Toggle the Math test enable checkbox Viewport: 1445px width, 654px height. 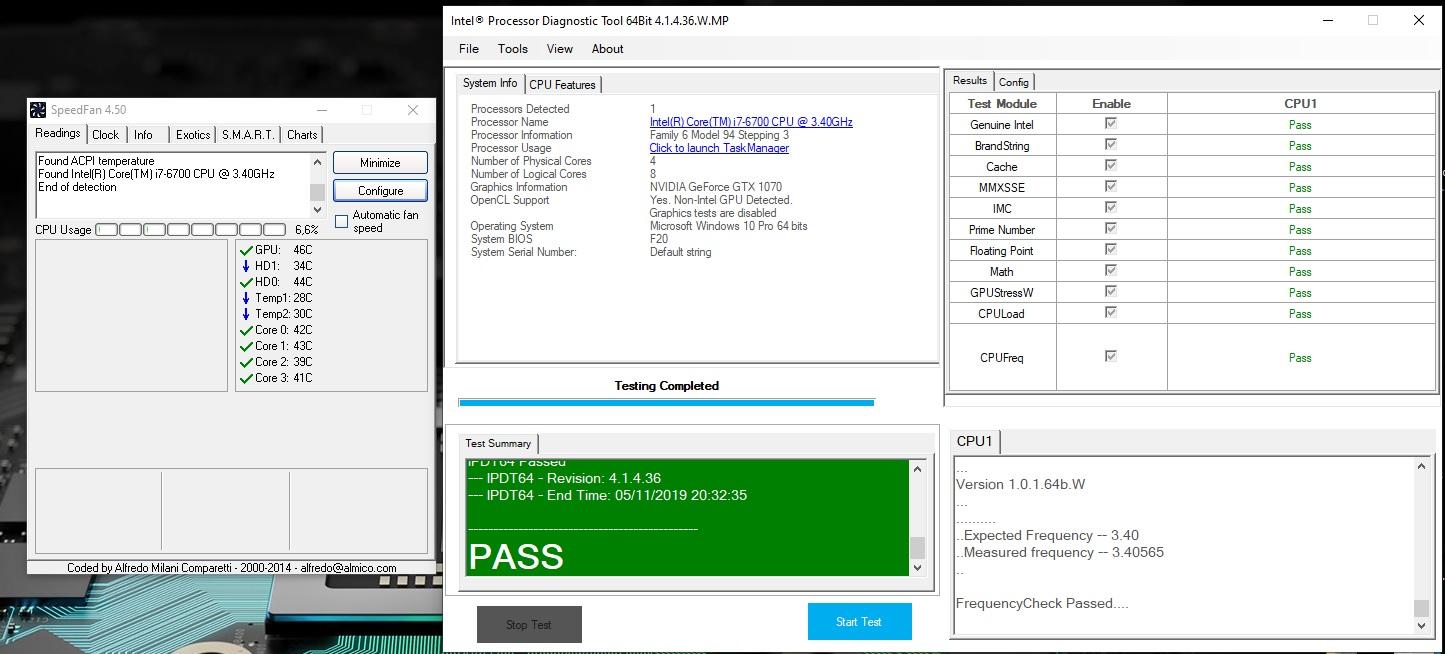click(x=1110, y=270)
